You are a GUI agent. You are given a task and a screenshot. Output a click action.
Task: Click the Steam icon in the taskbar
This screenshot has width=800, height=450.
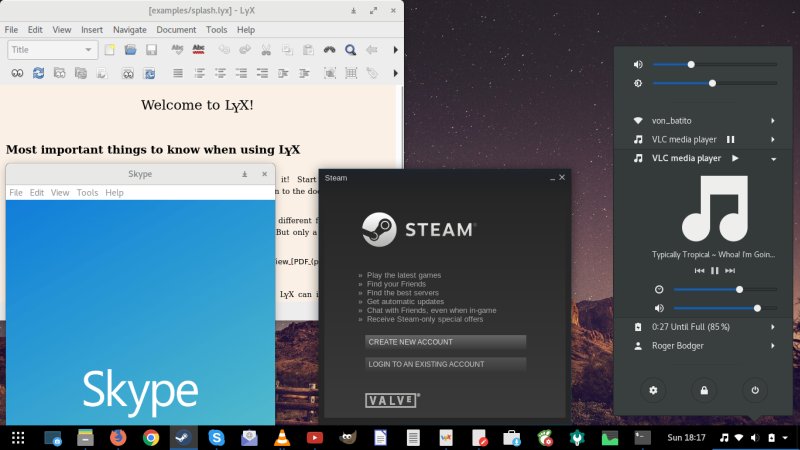(x=183, y=438)
